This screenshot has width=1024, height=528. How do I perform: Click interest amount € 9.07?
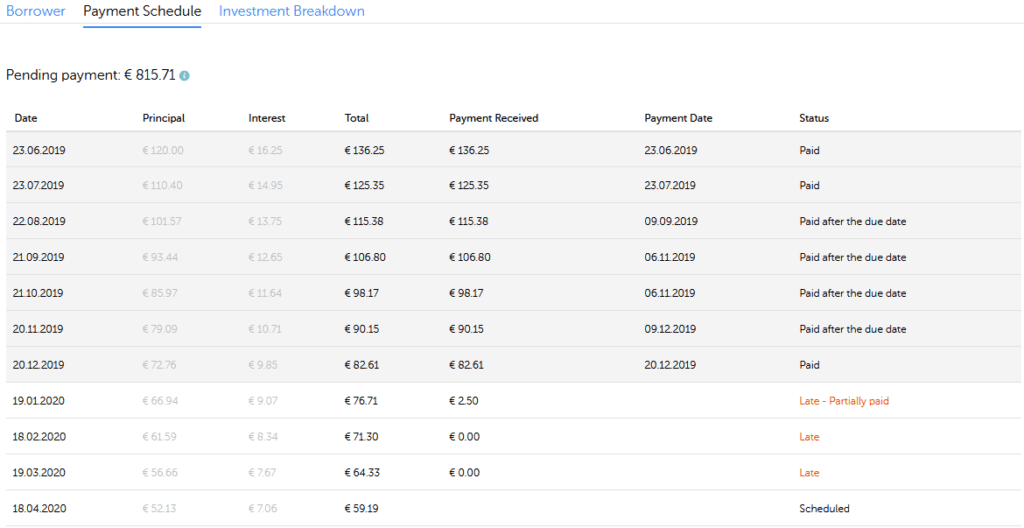(x=263, y=401)
